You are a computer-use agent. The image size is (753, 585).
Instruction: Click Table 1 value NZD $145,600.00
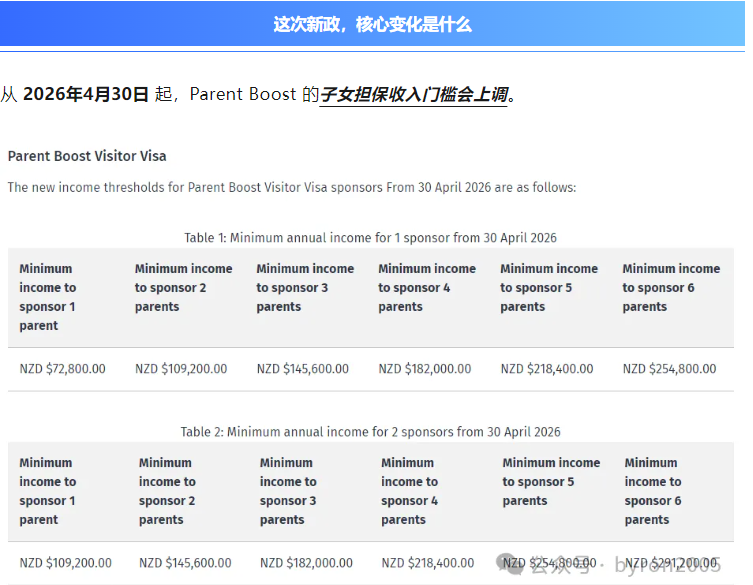(x=303, y=369)
